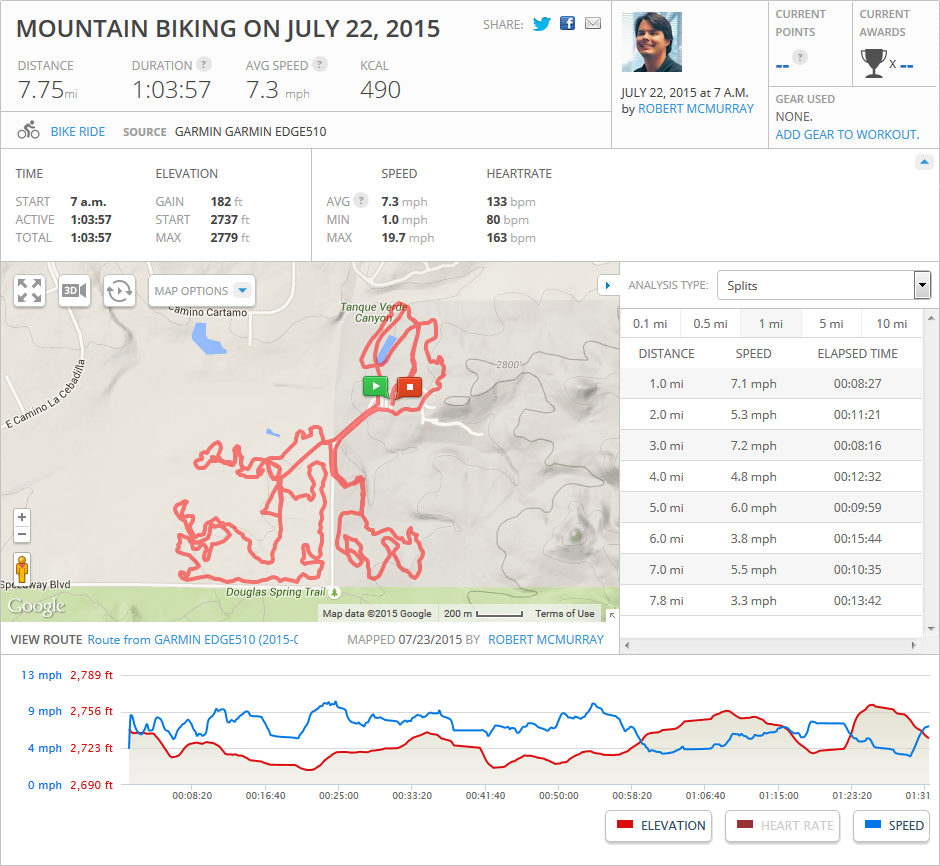
Task: Select the 0.5 mi splits tab
Action: [710, 324]
